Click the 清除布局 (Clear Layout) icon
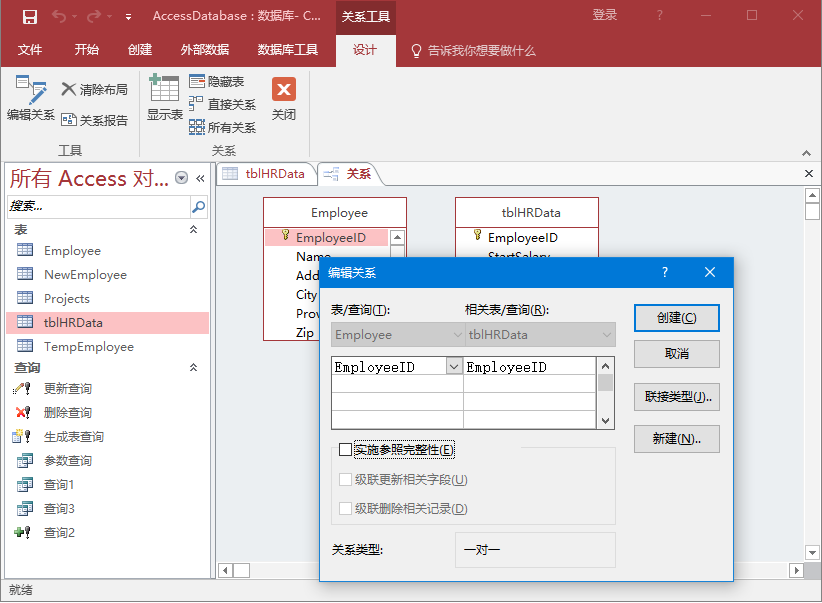The width and height of the screenshot is (822, 603). coord(94,90)
